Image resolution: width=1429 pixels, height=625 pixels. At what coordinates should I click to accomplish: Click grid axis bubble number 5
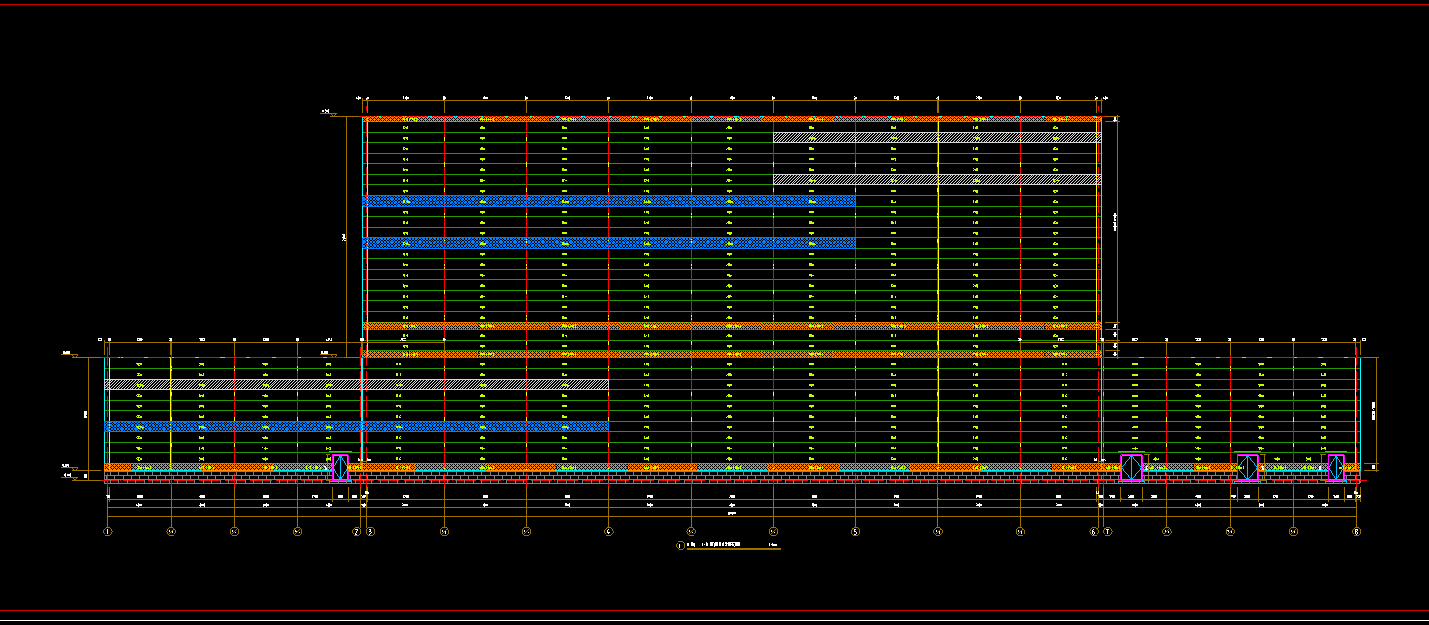tap(855, 532)
